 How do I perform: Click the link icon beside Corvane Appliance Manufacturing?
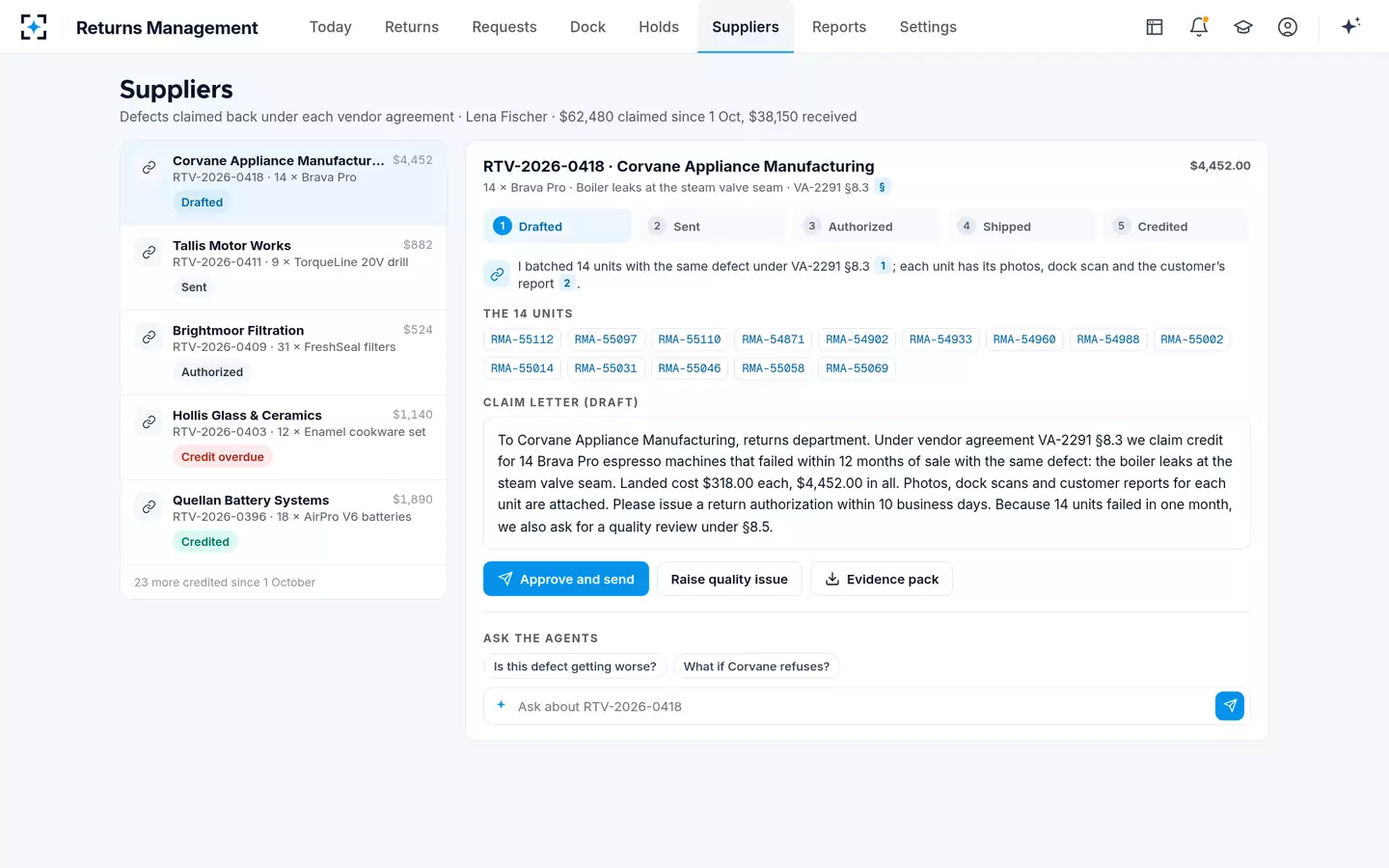149,168
